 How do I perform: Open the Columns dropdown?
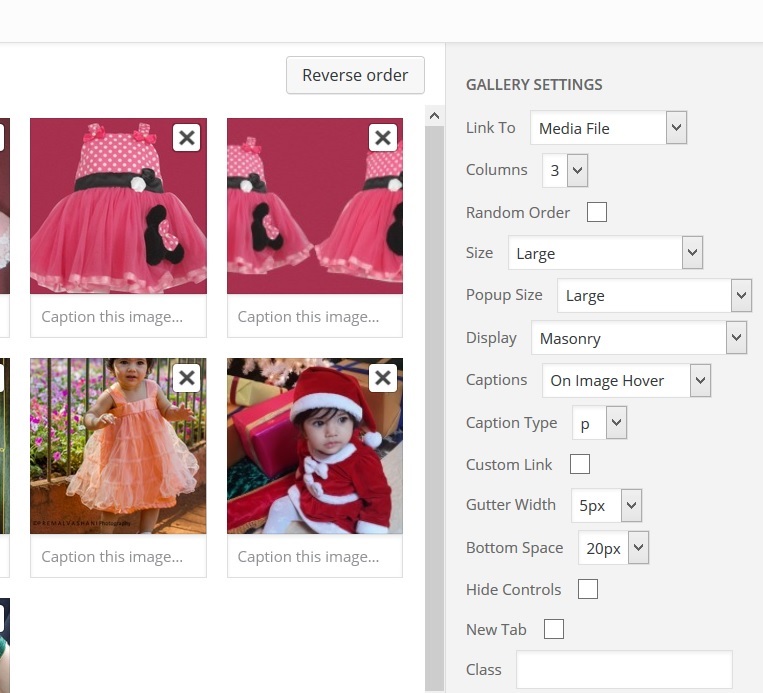coord(565,170)
